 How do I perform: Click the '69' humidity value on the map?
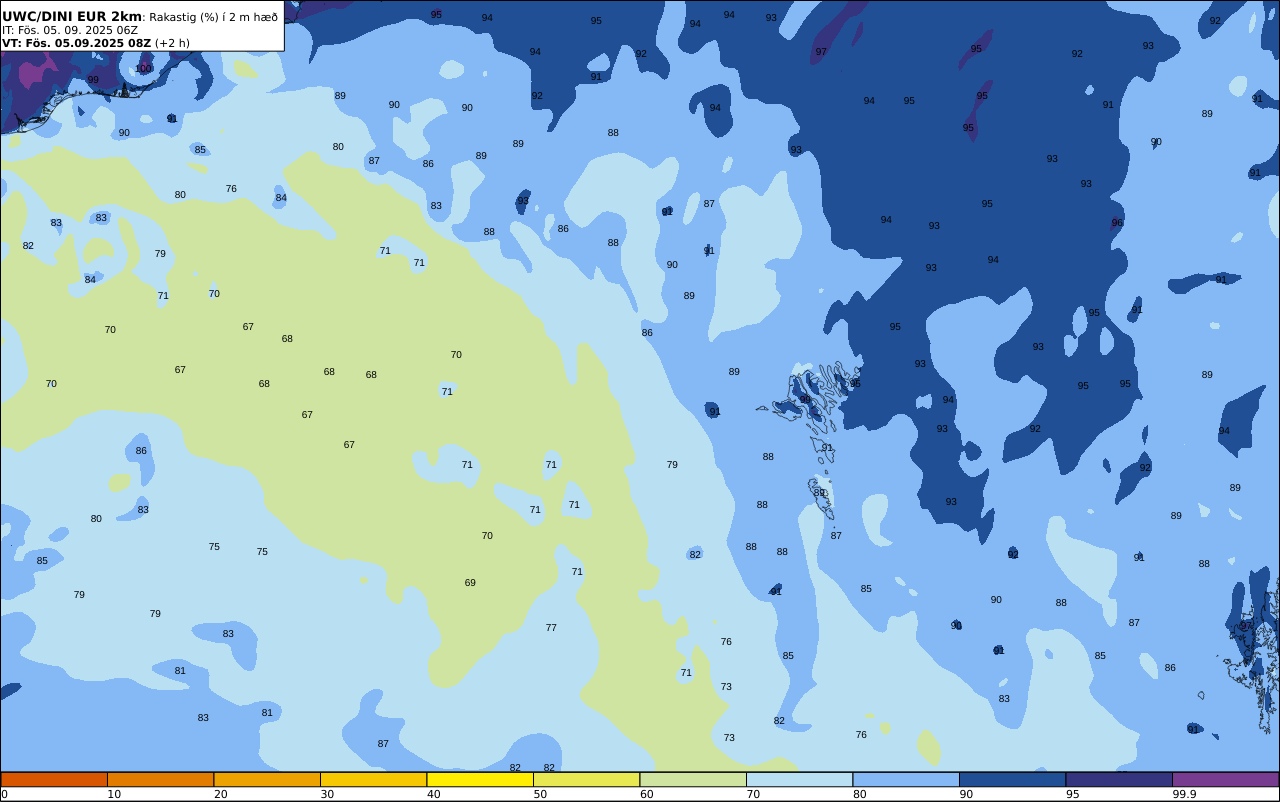470,583
